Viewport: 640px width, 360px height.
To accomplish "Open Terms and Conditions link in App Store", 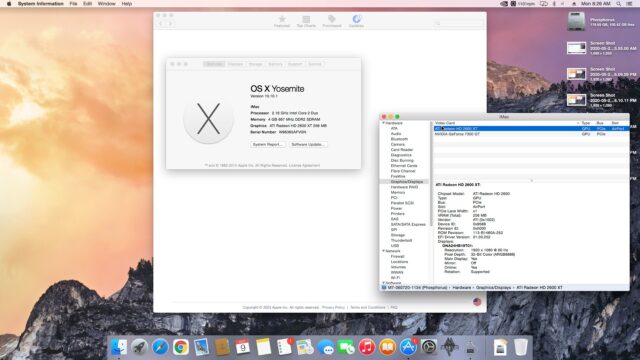I will coord(368,307).
